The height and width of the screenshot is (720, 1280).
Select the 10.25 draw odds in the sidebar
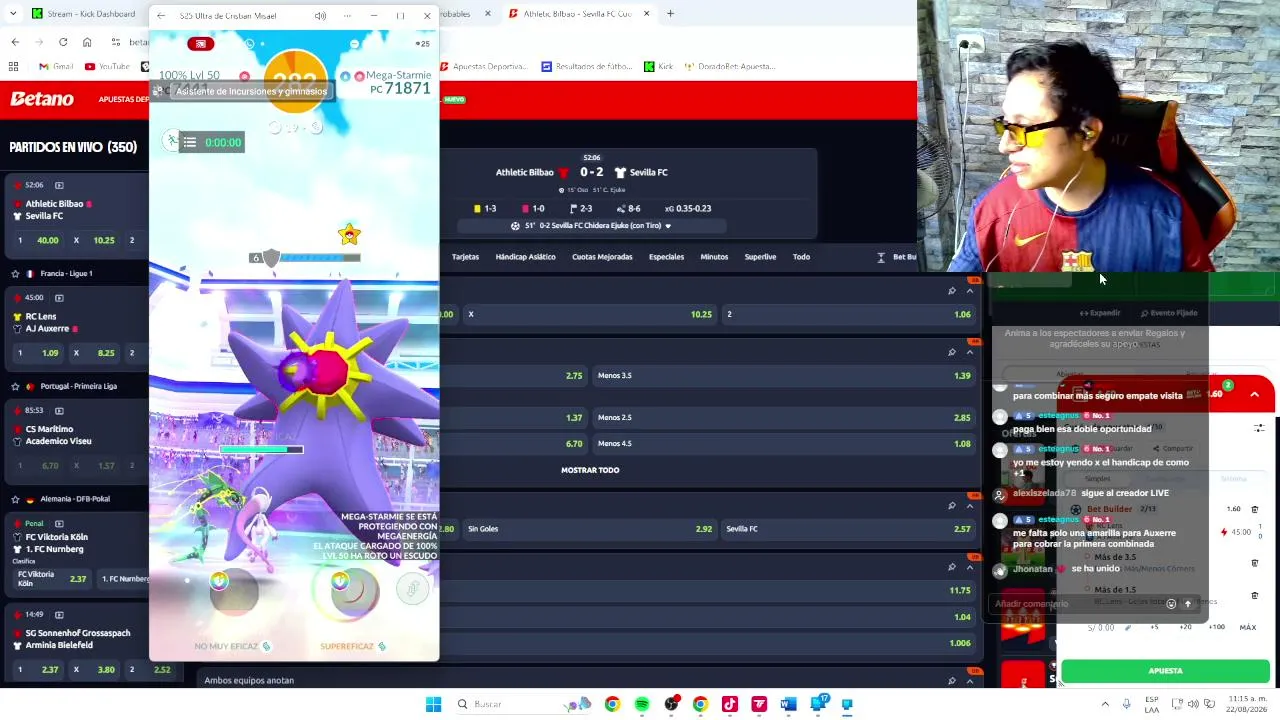(x=94, y=240)
